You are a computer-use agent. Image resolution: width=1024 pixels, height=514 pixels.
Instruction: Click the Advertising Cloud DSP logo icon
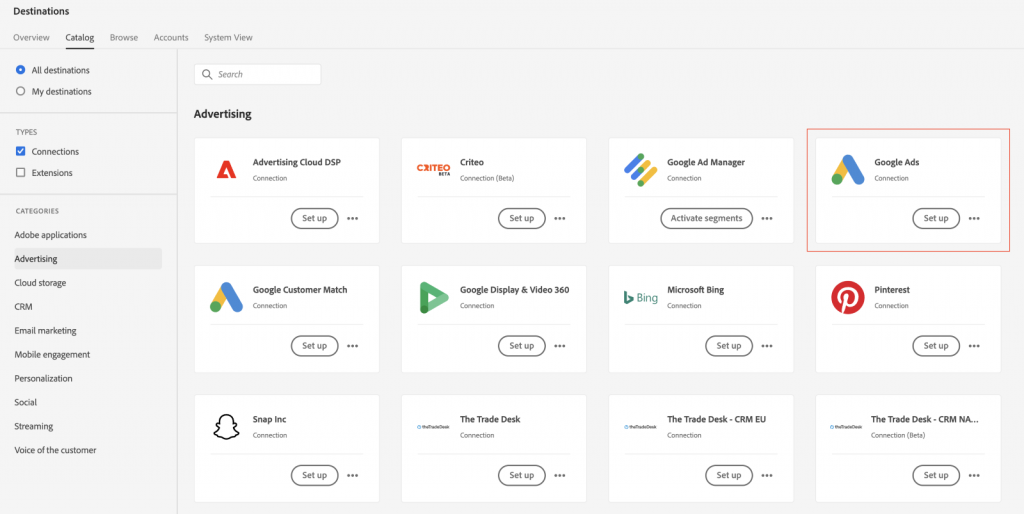227,170
